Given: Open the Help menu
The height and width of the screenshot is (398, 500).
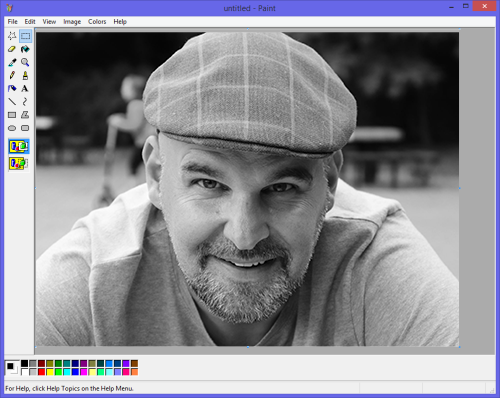Looking at the screenshot, I should pos(120,22).
